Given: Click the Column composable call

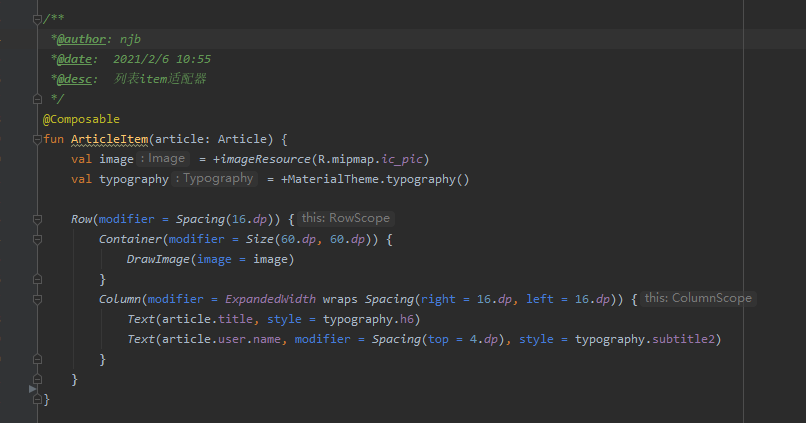Looking at the screenshot, I should pyautogui.click(x=120, y=300).
